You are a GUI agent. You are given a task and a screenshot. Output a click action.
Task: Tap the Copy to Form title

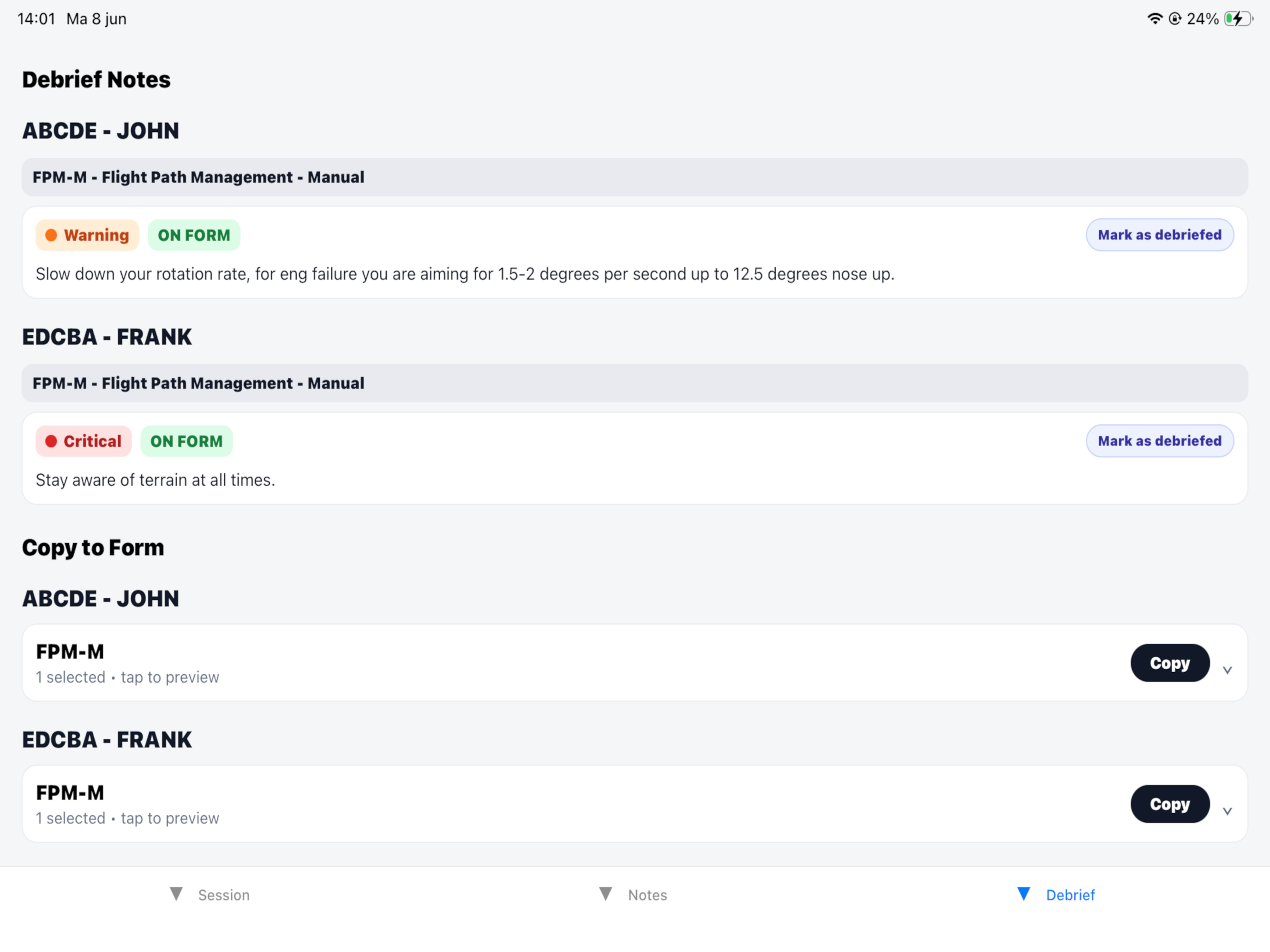[x=93, y=548]
